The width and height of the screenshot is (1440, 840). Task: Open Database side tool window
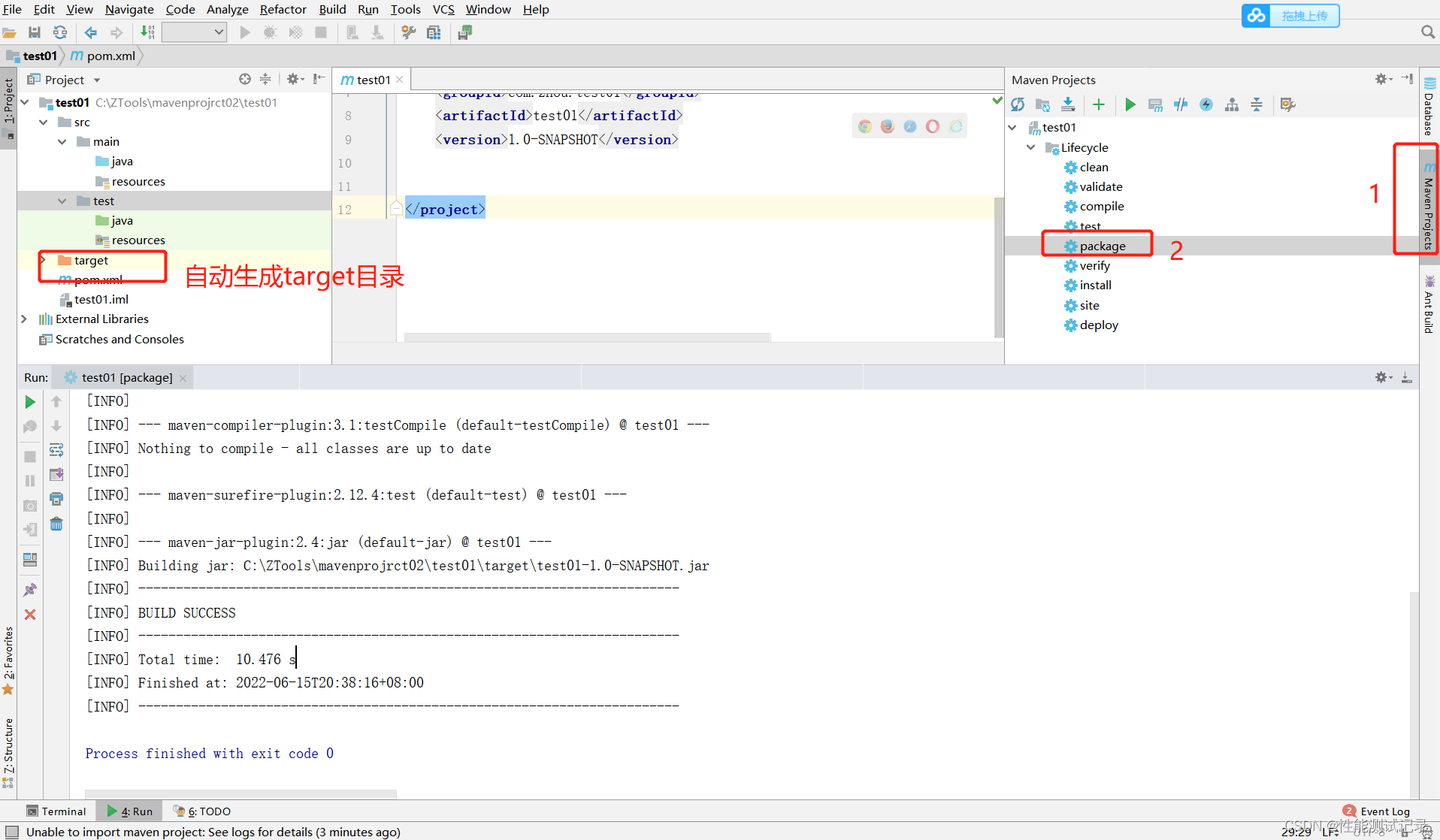tap(1429, 107)
